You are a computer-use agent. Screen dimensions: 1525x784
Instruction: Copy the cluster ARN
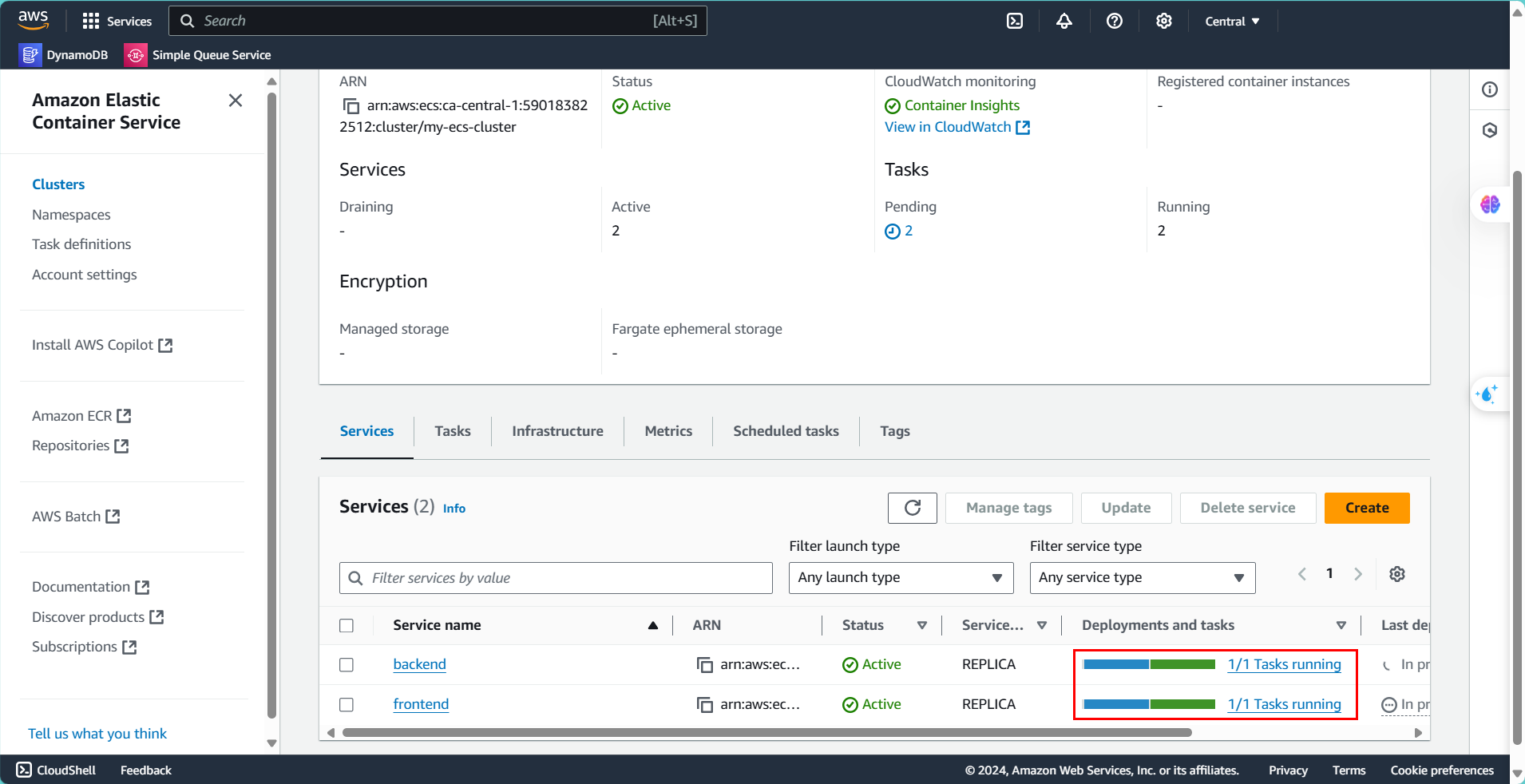[351, 105]
